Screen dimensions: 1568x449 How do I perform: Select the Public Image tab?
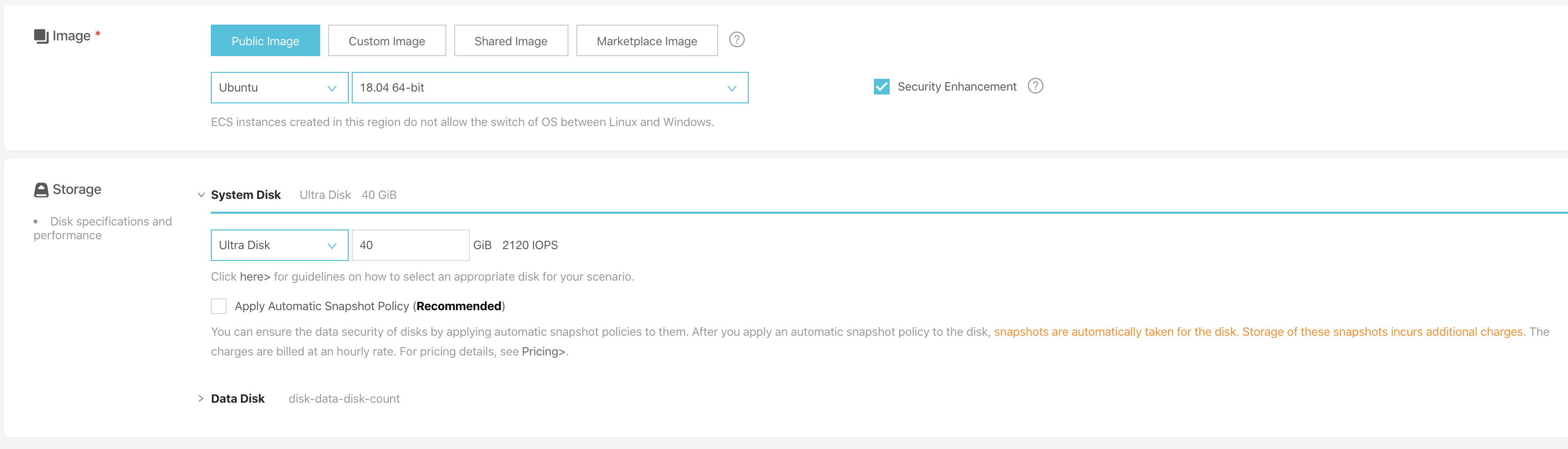265,41
